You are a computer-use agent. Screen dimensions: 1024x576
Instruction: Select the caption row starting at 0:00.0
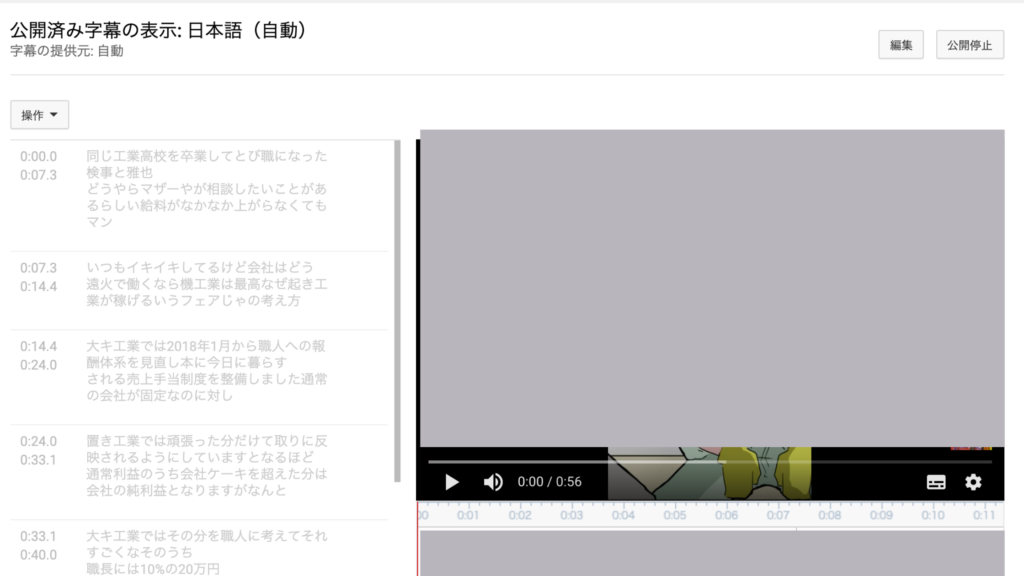(199, 196)
